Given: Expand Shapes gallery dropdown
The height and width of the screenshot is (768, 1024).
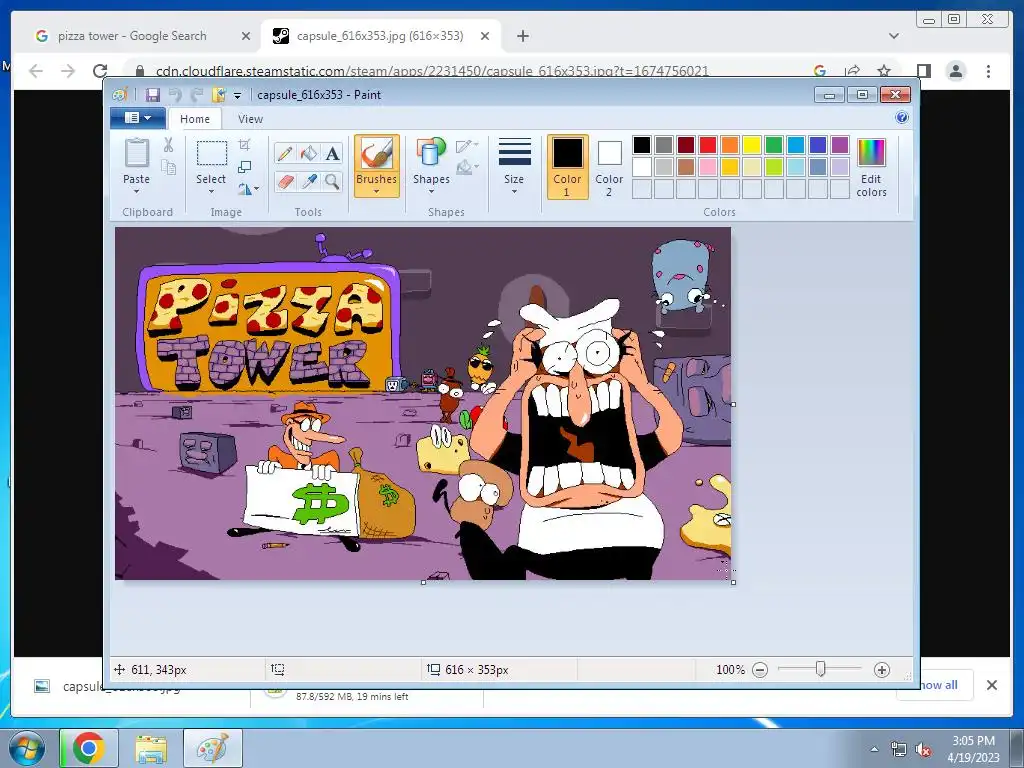Looking at the screenshot, I should (x=431, y=192).
